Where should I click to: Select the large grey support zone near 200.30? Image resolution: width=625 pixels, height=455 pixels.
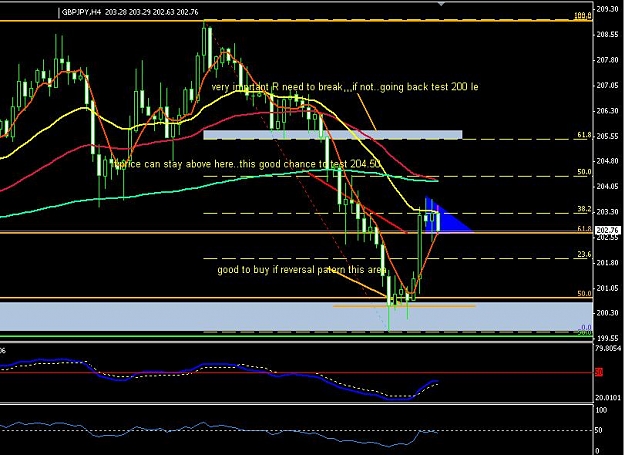pyautogui.click(x=296, y=316)
